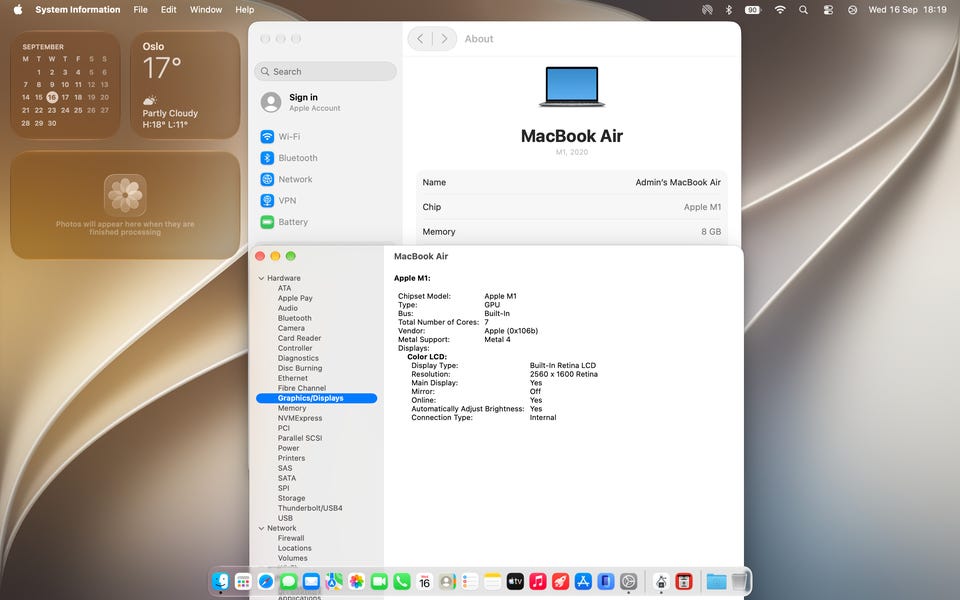Open Maps from the Dock
Viewport: 960px width, 600px height.
pyautogui.click(x=334, y=581)
